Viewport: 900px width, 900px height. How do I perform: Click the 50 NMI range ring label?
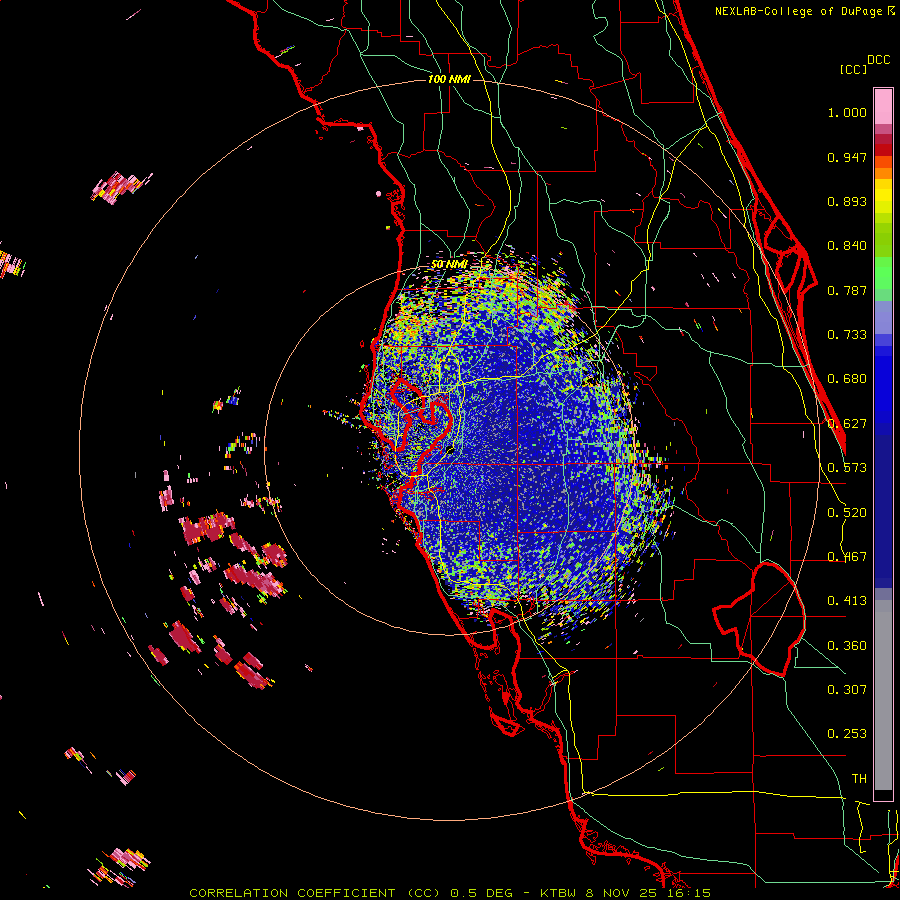(449, 264)
